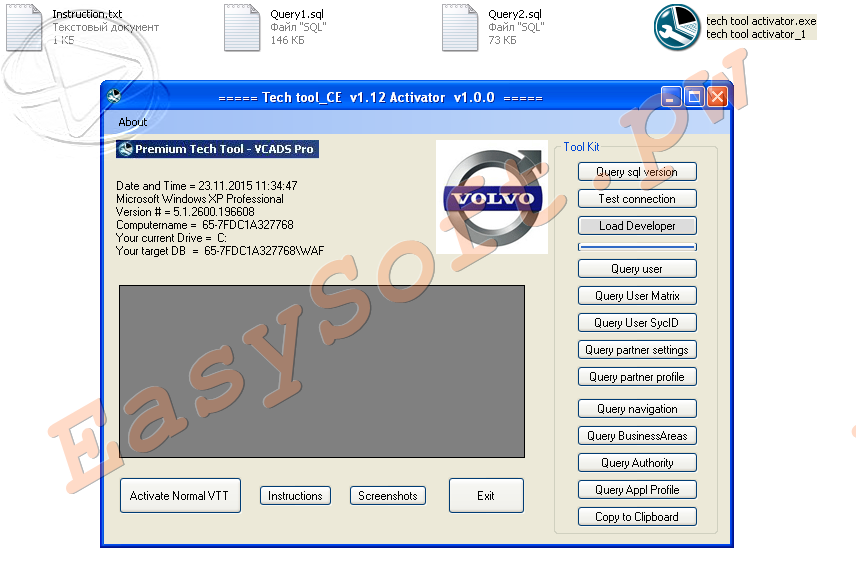Click the Volvo logo image

pyautogui.click(x=492, y=197)
